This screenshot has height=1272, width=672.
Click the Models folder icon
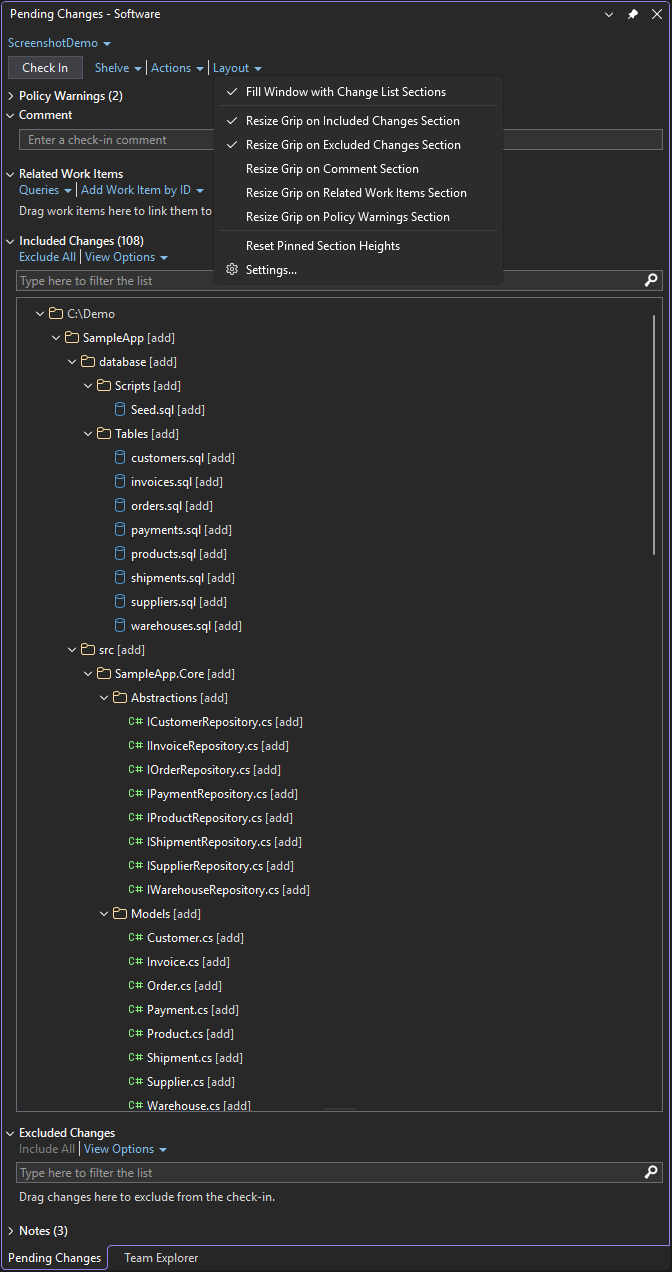[x=120, y=914]
